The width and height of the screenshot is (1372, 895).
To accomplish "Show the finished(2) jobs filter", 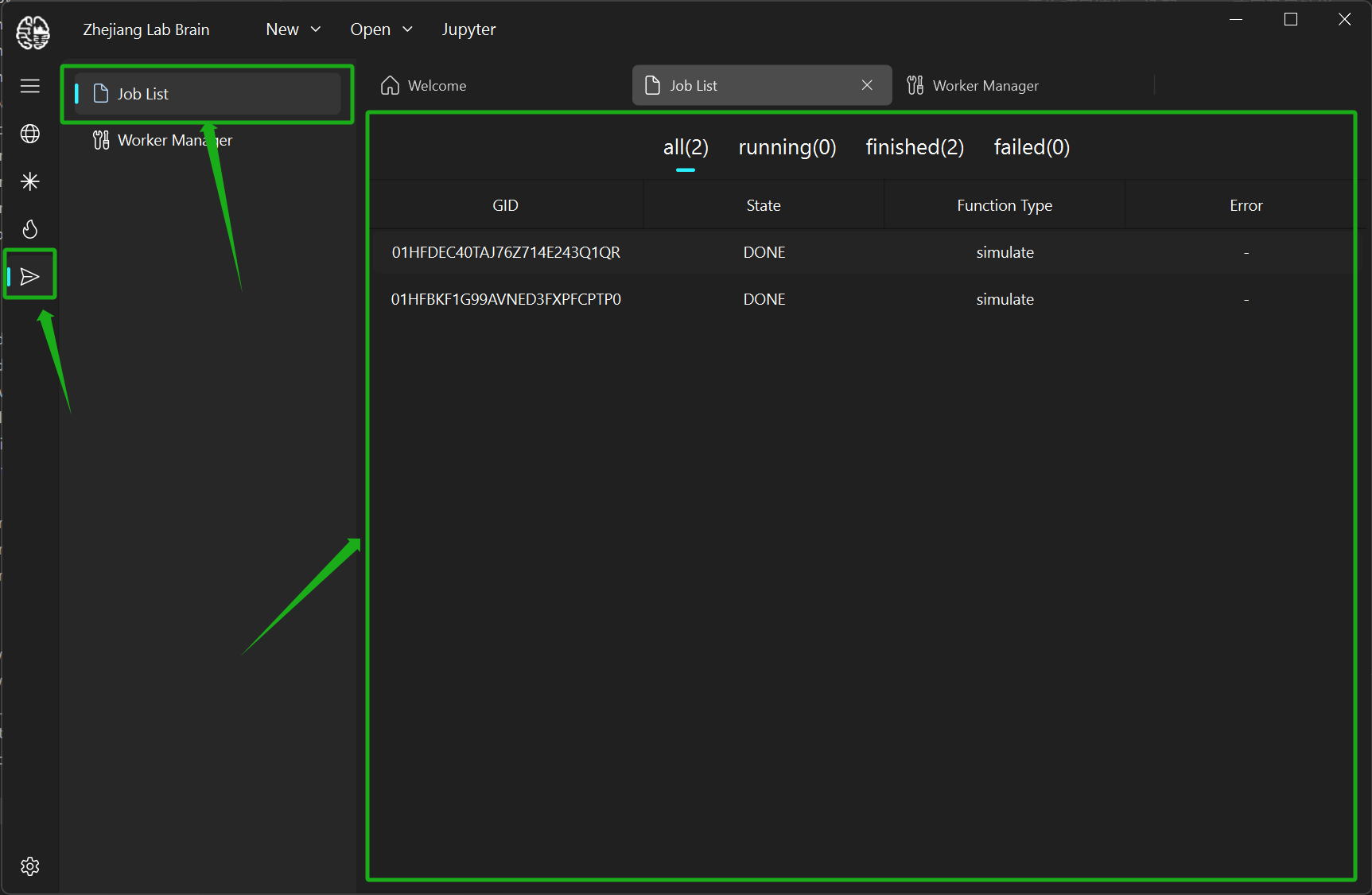I will point(915,147).
